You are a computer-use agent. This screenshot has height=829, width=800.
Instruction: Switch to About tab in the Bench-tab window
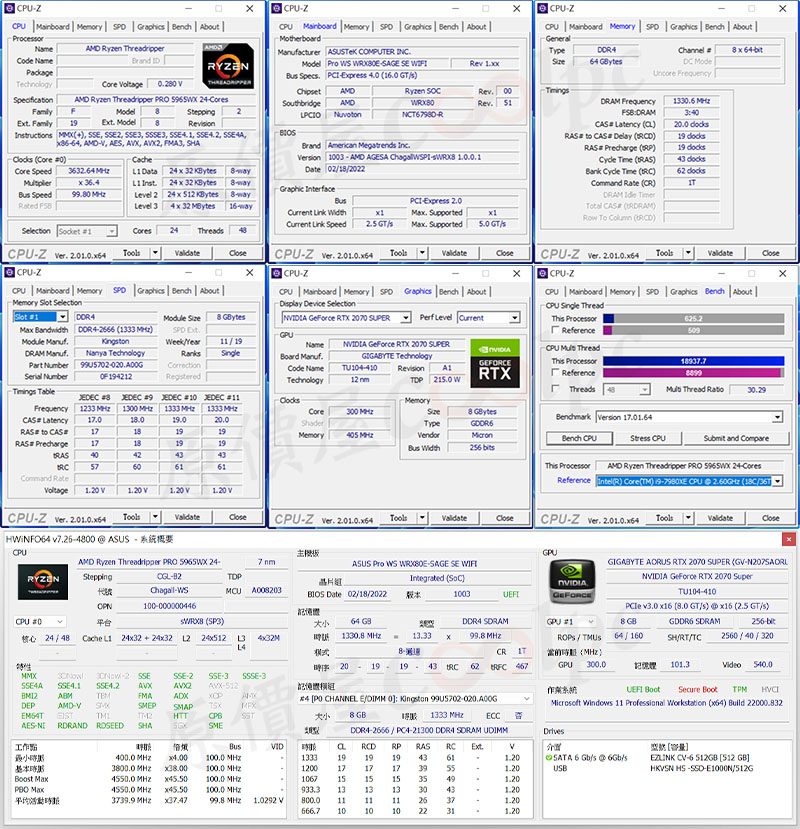(x=742, y=291)
